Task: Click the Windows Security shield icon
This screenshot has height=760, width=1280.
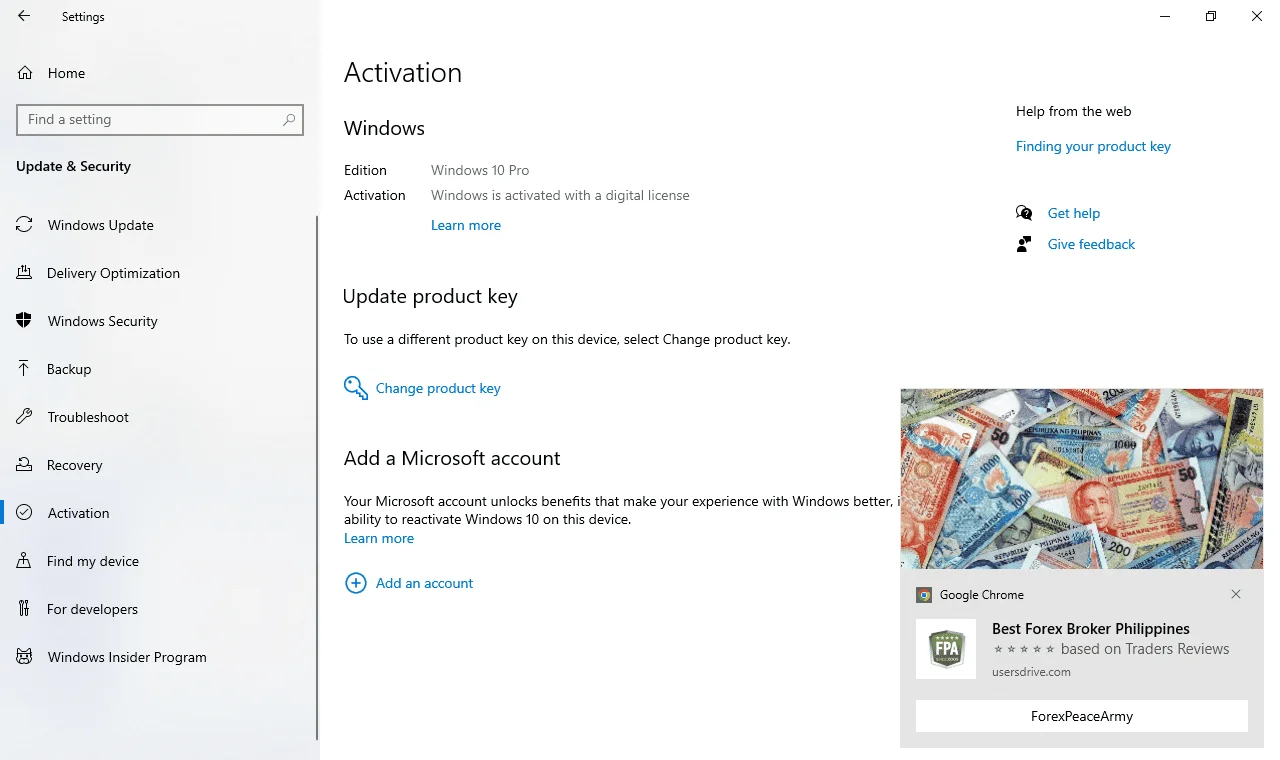Action: coord(24,321)
